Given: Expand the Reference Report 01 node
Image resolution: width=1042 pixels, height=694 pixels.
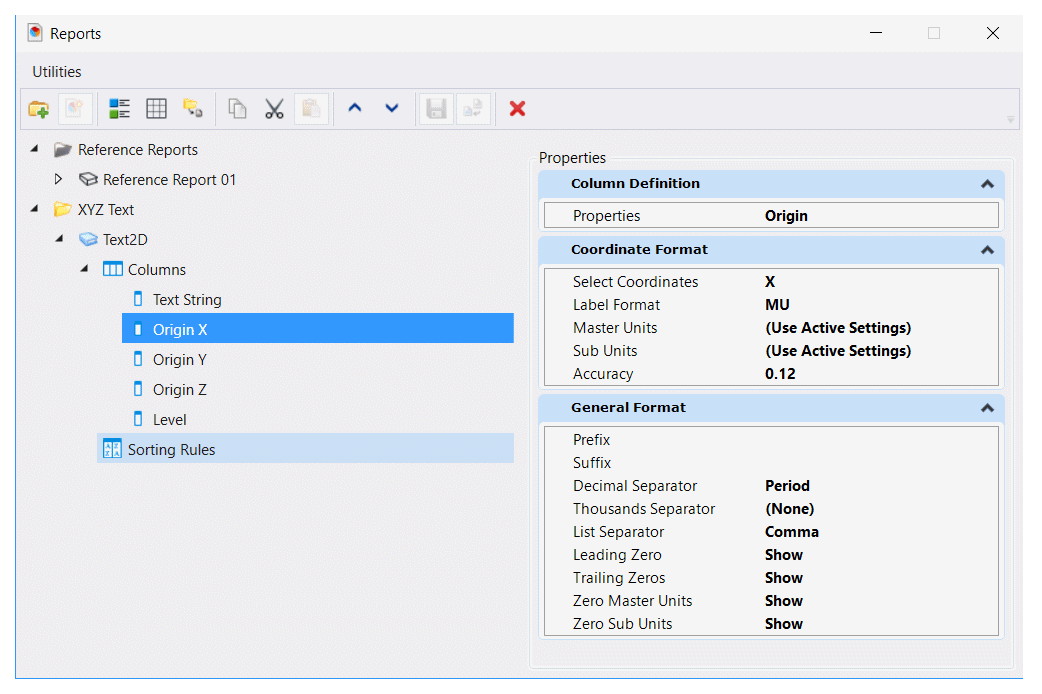Looking at the screenshot, I should point(58,179).
